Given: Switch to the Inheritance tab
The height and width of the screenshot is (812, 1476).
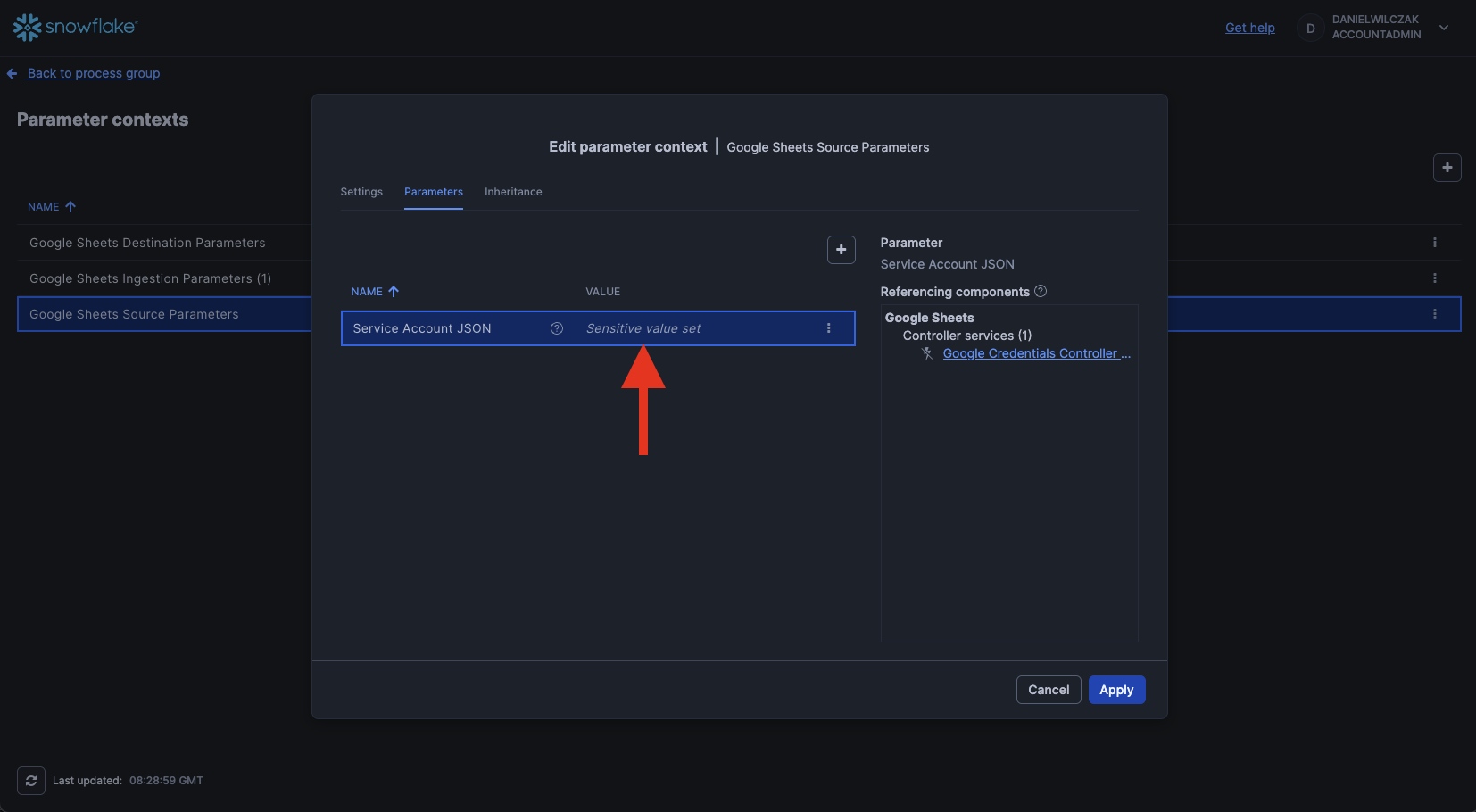Looking at the screenshot, I should point(513,192).
